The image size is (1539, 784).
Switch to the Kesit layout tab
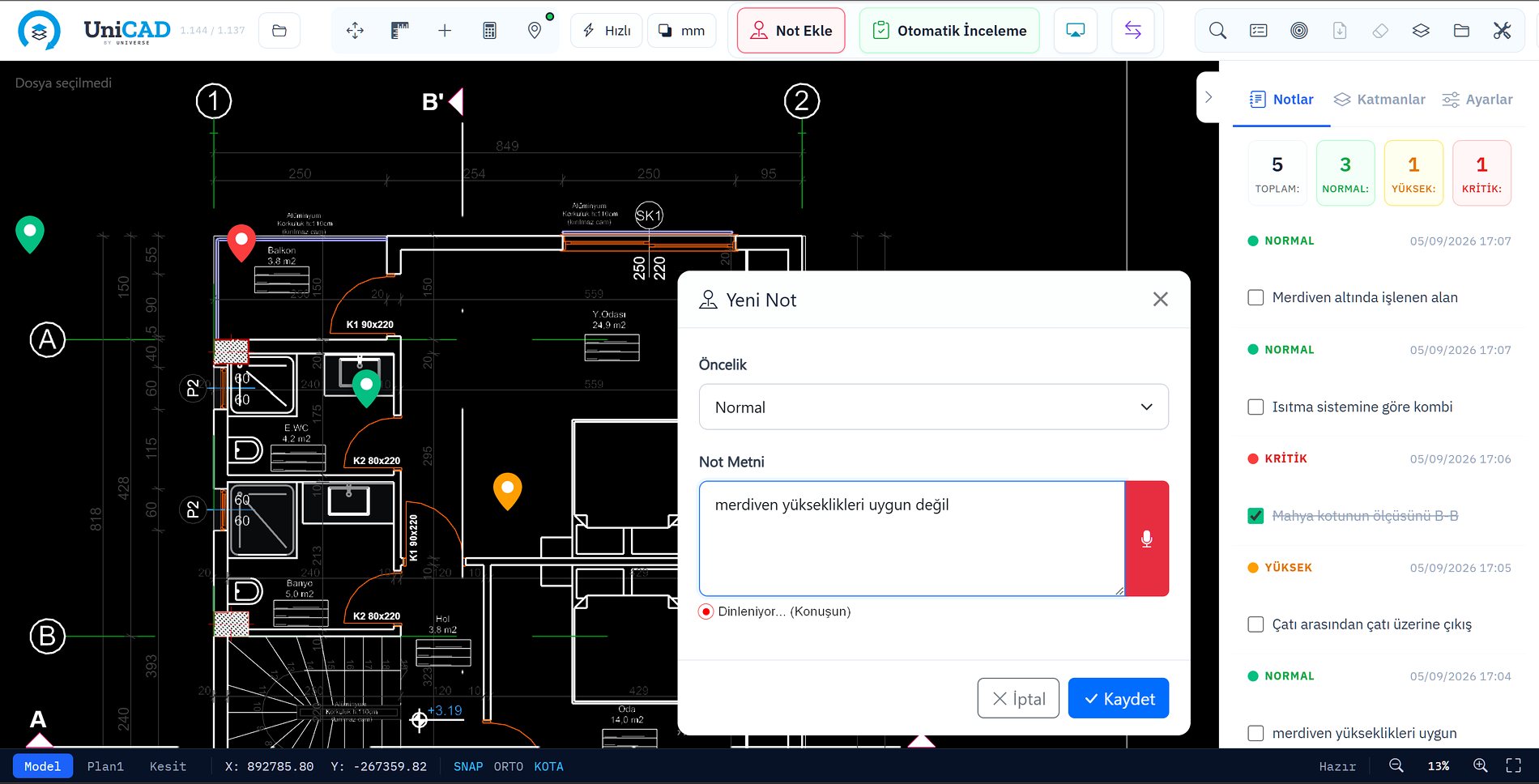coord(168,766)
